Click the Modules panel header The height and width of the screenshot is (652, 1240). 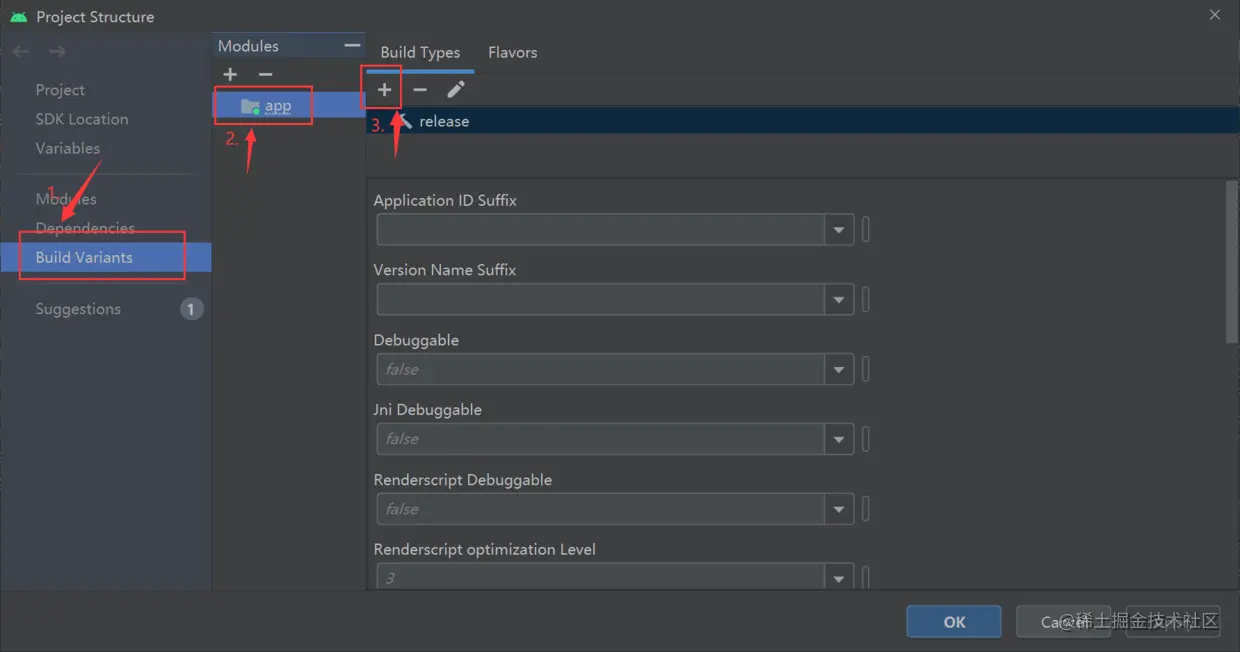(289, 45)
